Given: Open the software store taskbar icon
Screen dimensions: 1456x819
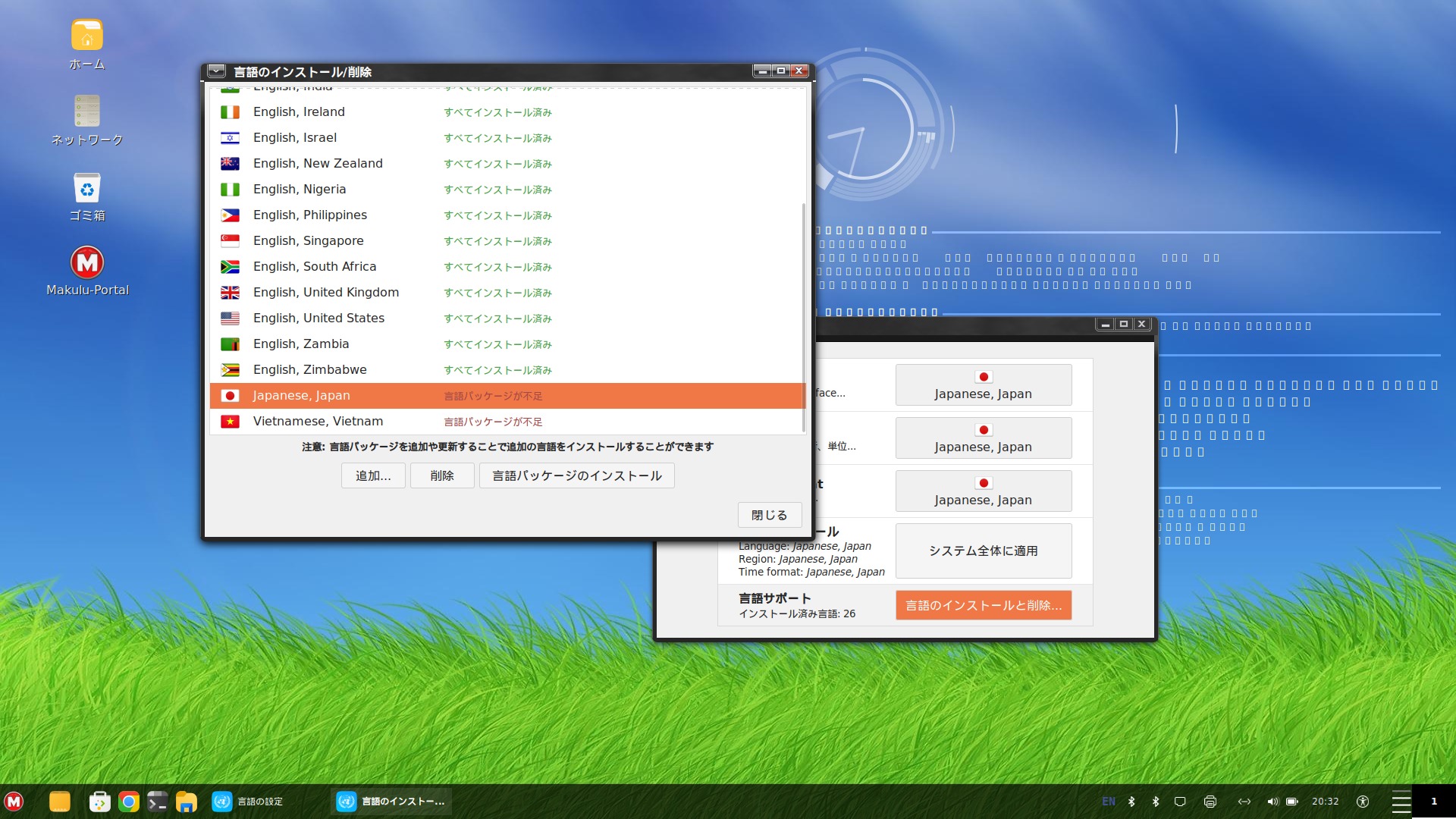Looking at the screenshot, I should [x=99, y=802].
